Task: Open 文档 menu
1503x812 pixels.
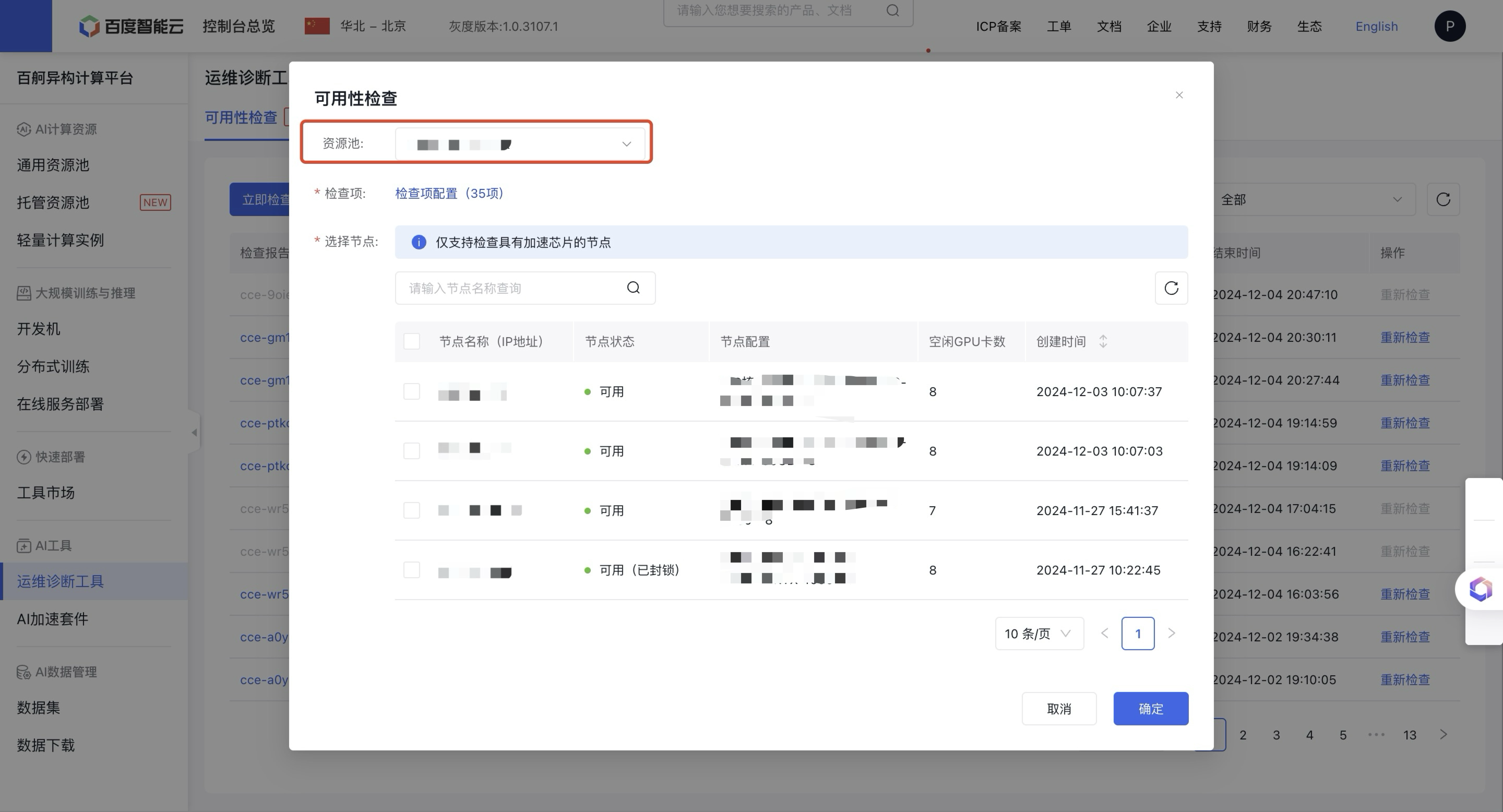Action: 1109,26
